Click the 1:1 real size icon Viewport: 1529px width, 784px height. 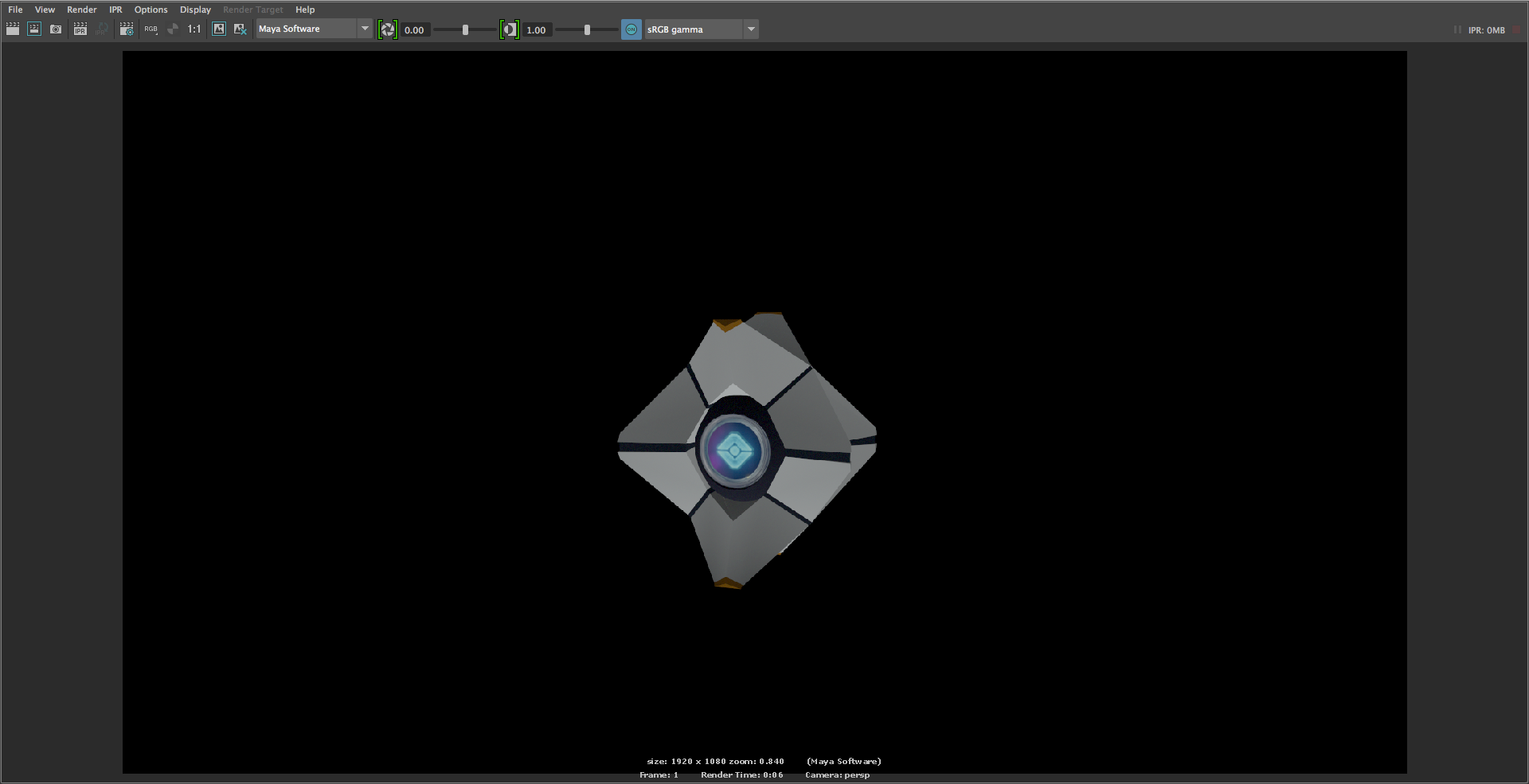(194, 29)
